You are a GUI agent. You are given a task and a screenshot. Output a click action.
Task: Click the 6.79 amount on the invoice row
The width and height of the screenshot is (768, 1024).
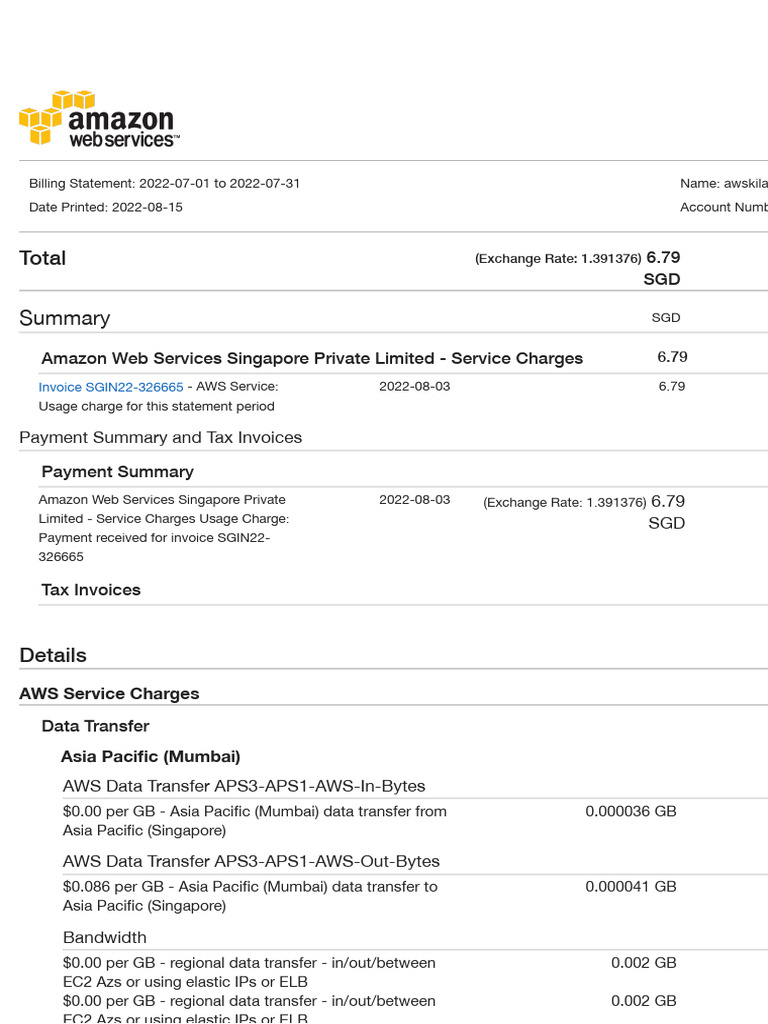[671, 387]
